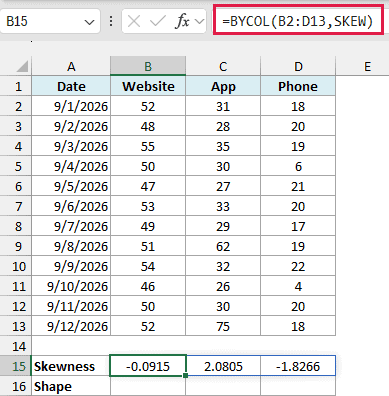389x396 pixels.
Task: Click the App header cell
Action: 223,86
